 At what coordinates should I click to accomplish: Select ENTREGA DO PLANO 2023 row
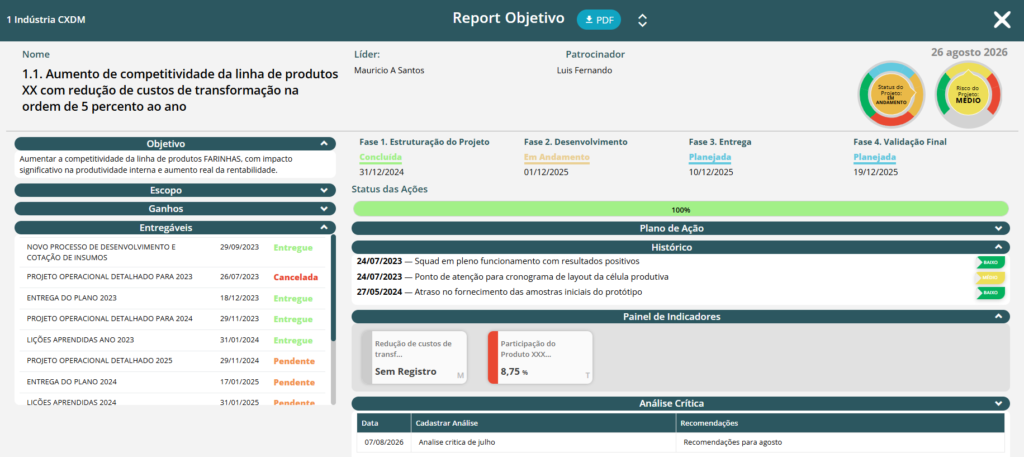point(173,298)
